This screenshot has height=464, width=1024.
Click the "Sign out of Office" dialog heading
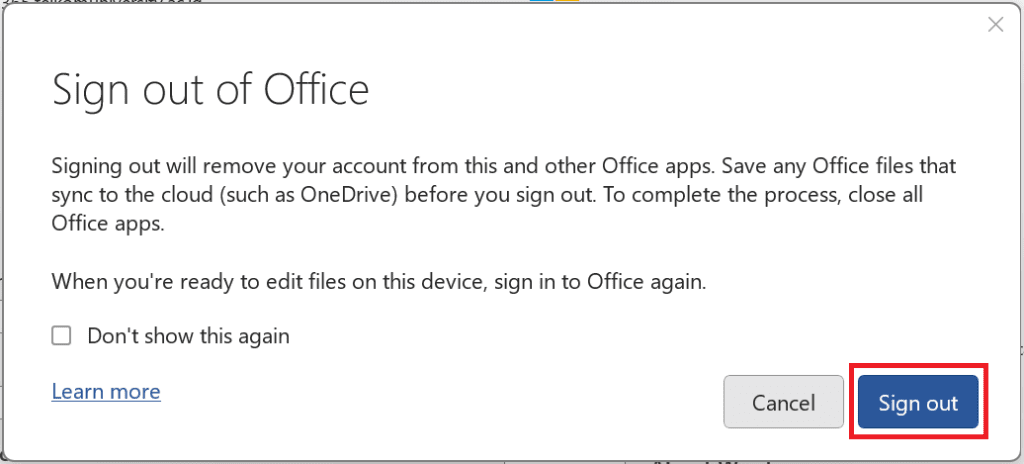[x=210, y=91]
